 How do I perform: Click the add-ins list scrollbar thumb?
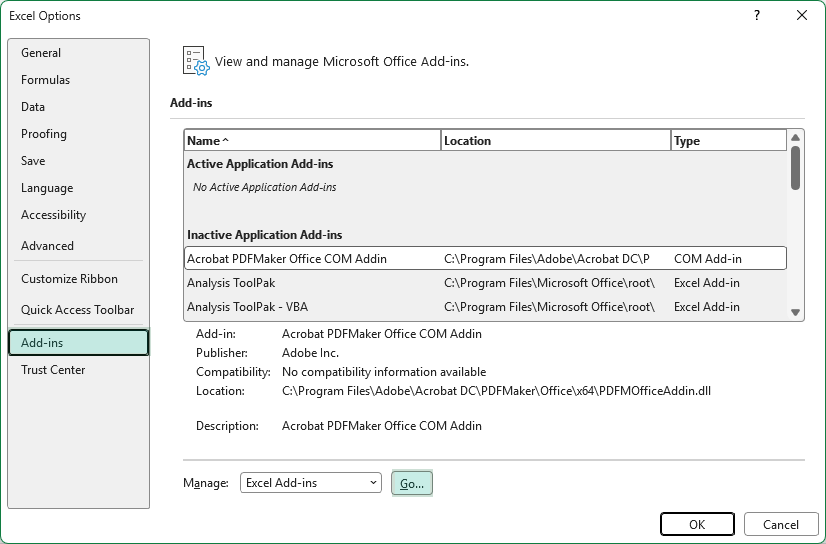[795, 168]
